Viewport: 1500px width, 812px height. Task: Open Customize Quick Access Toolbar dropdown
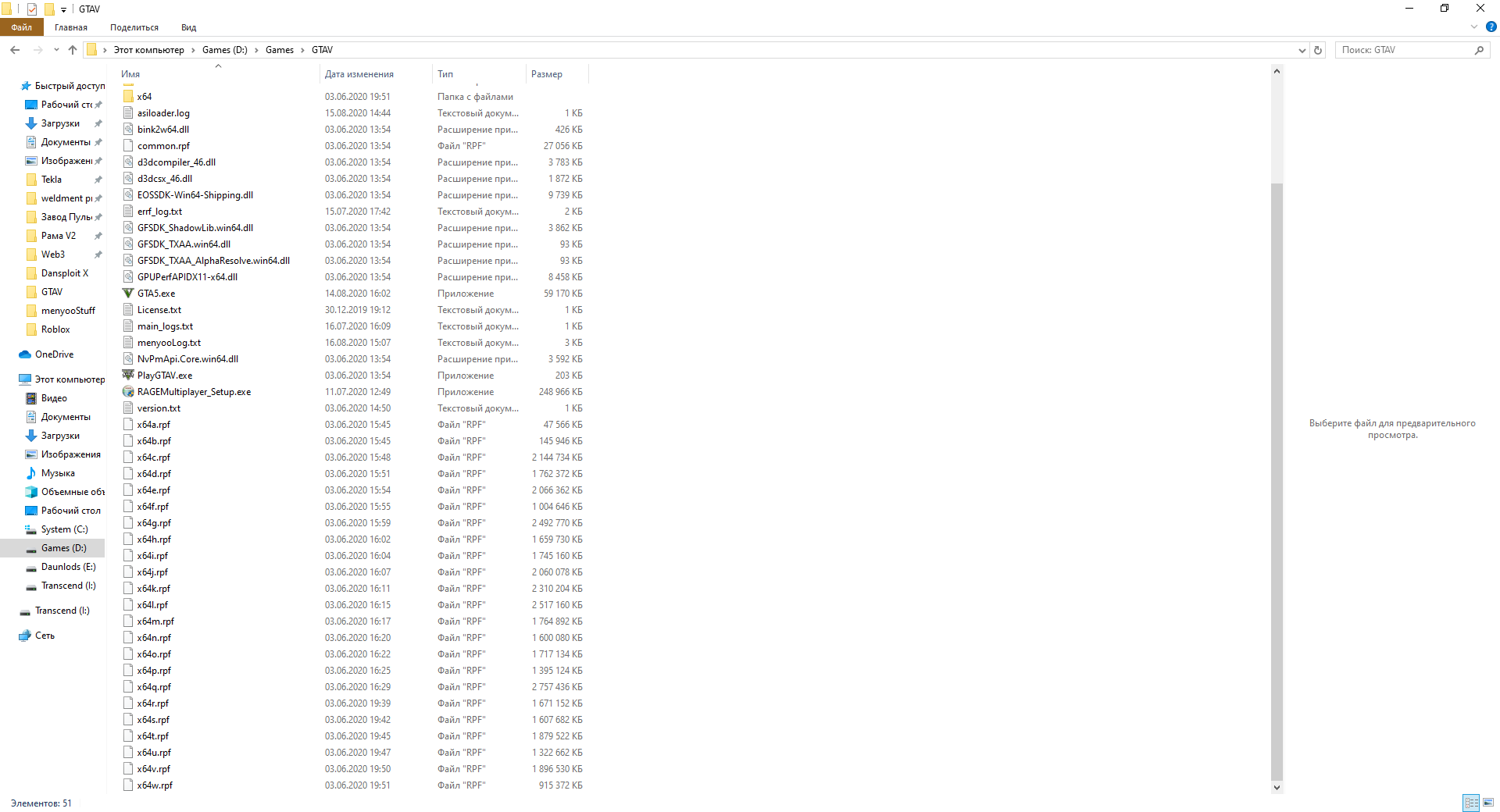[63, 9]
